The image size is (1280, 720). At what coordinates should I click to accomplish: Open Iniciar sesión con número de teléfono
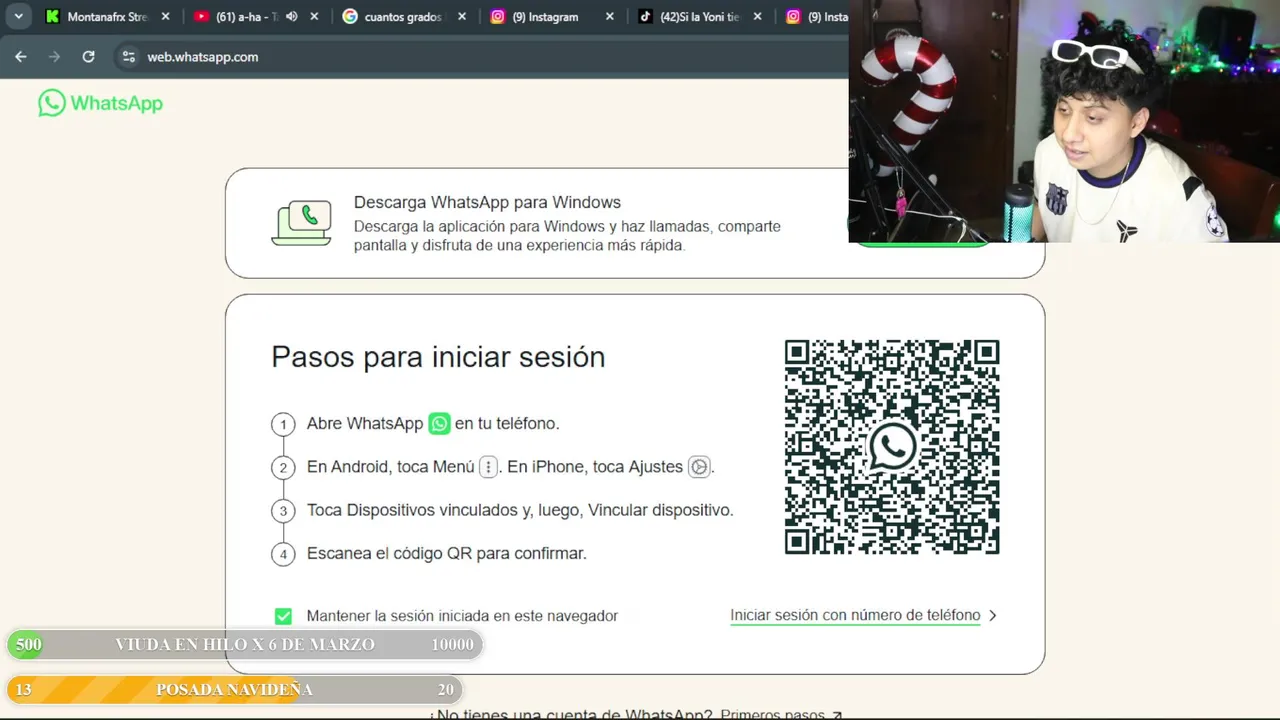click(x=855, y=616)
